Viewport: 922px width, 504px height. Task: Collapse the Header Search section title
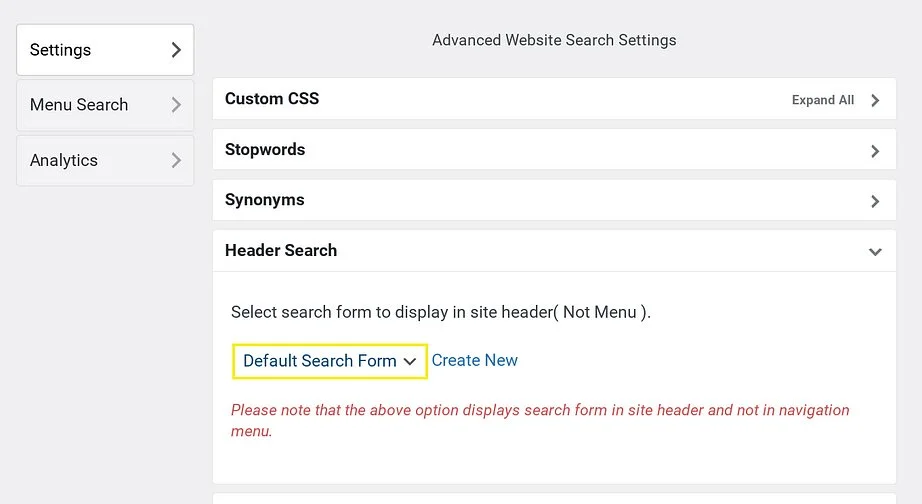point(281,251)
